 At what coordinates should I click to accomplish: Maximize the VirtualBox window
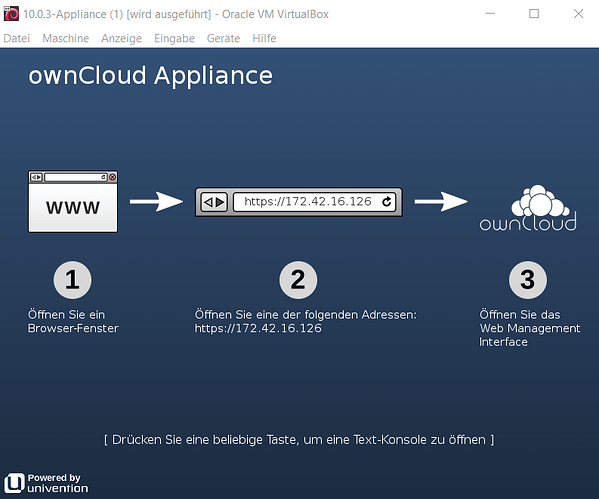(534, 14)
